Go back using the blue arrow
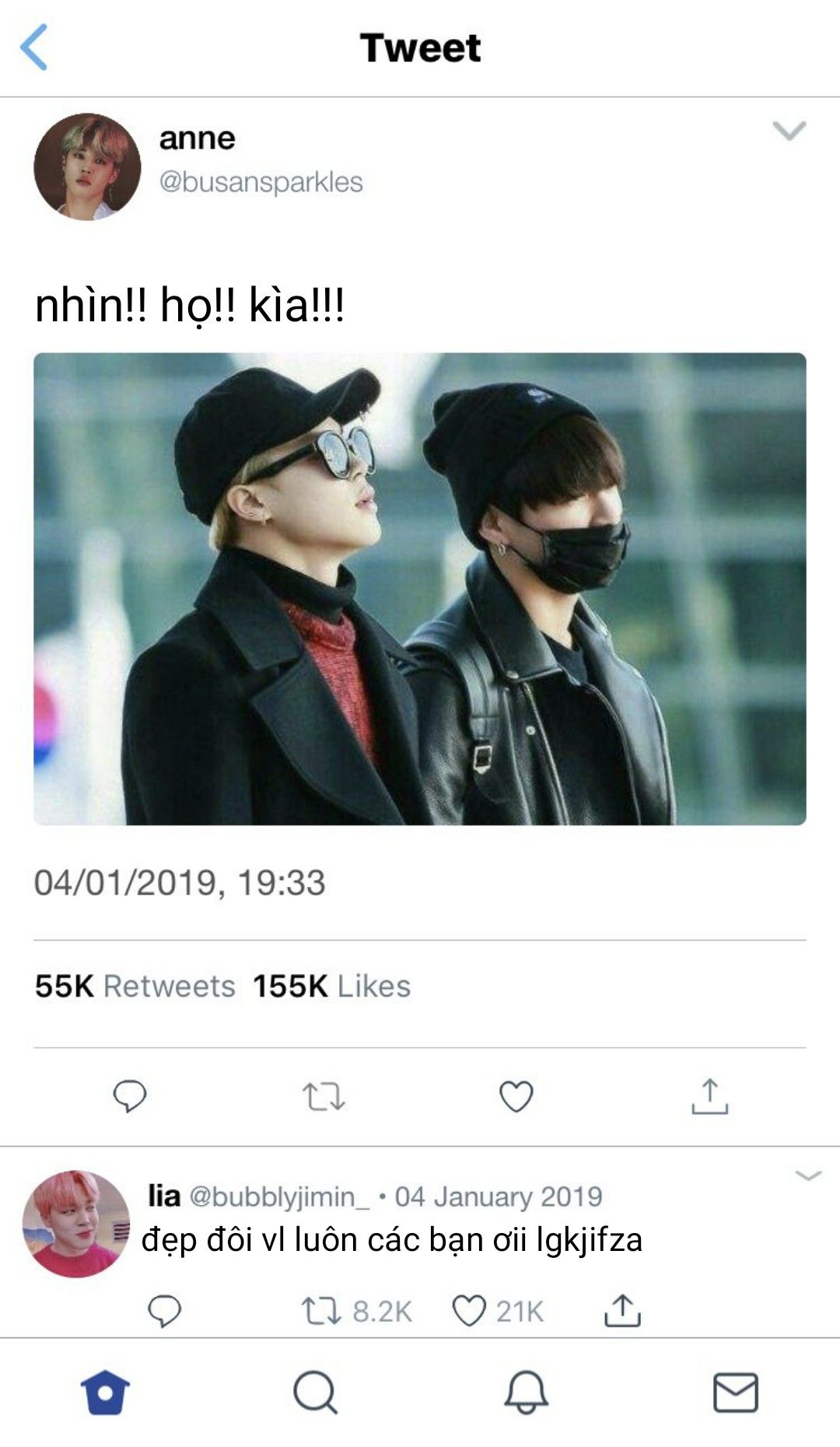 pos(34,47)
